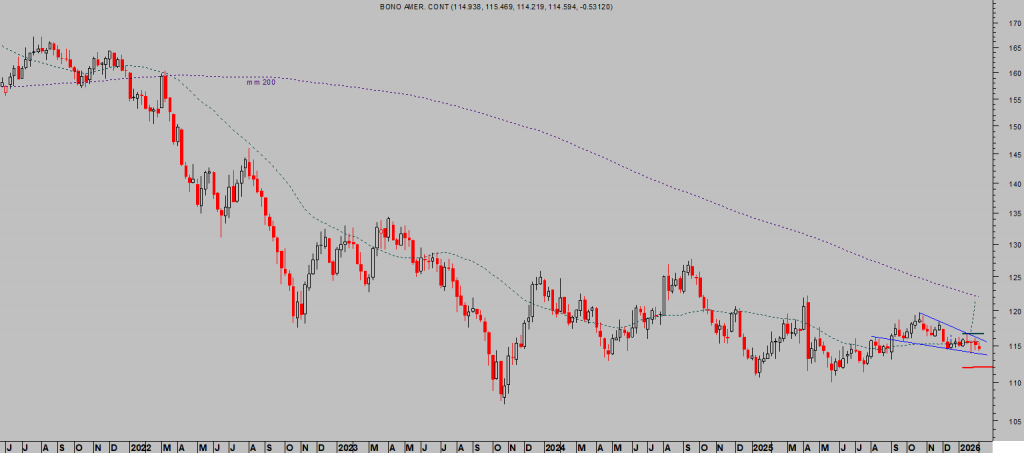Select the 2024 label on the time axis
Screen dimensions: 1024x453
(x=553, y=444)
